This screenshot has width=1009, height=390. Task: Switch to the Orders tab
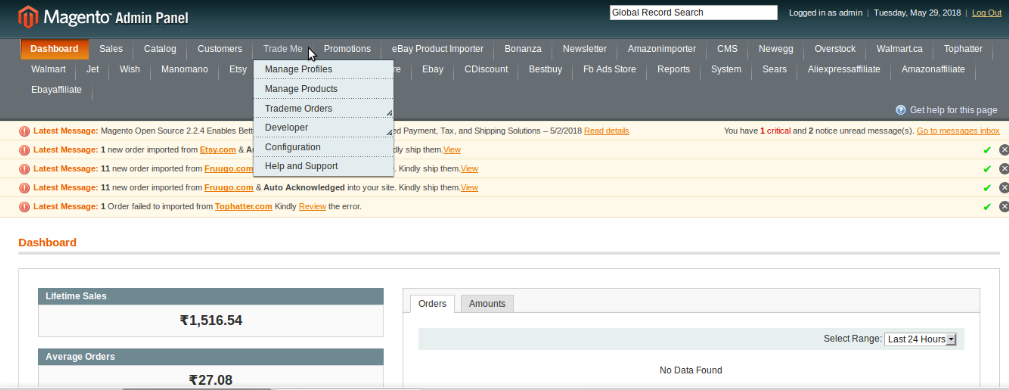[432, 304]
